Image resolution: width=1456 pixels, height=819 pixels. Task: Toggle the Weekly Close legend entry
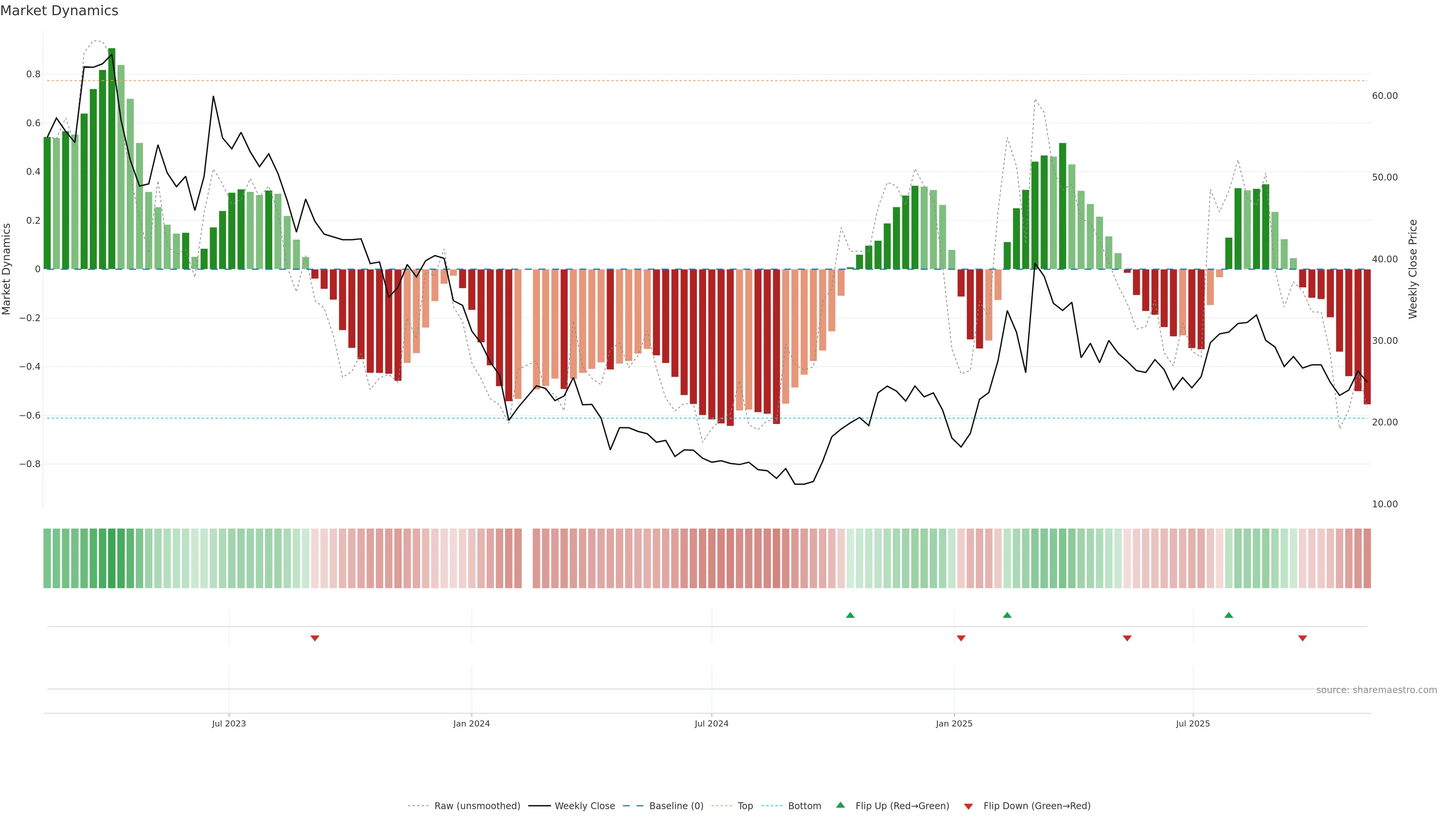584,806
